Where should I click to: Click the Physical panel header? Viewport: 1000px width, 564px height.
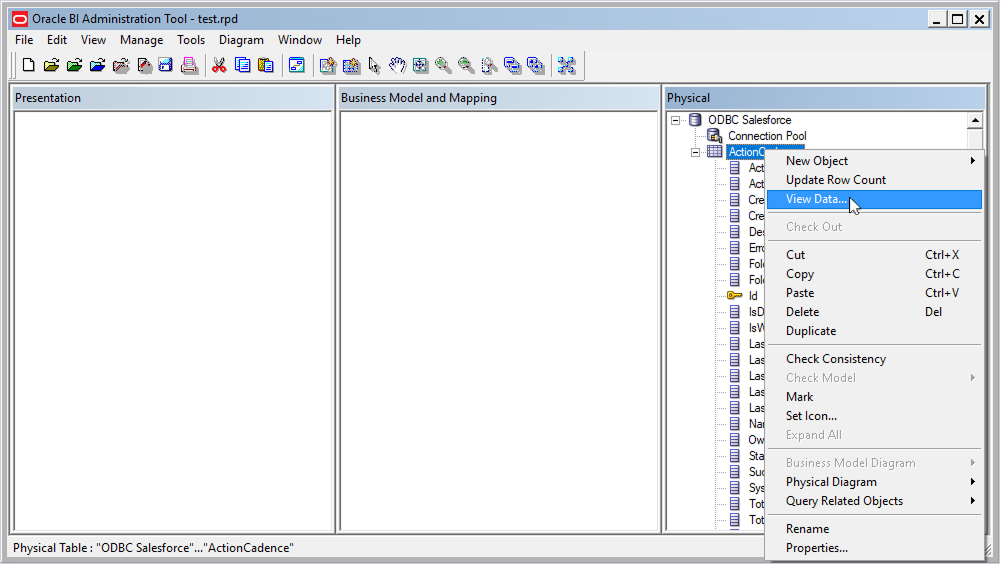825,98
